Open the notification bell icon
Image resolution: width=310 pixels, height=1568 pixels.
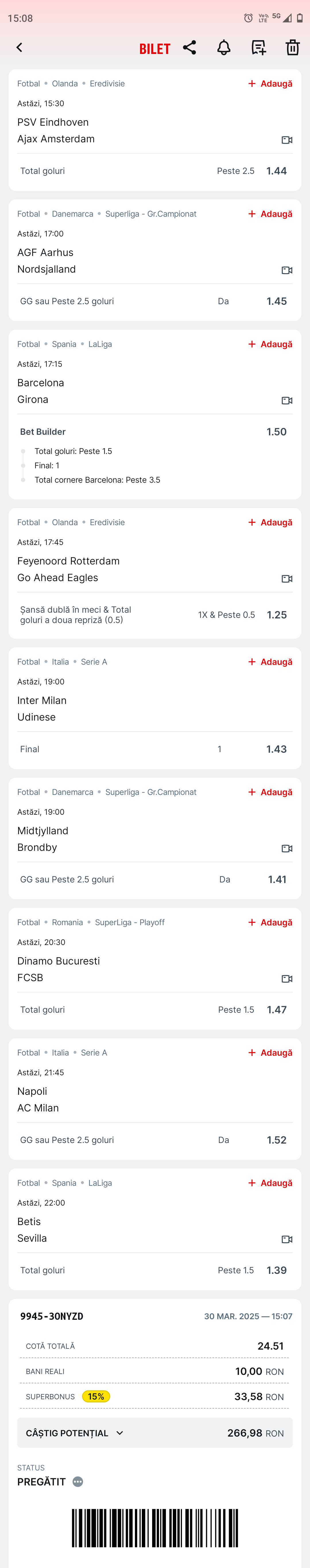224,47
